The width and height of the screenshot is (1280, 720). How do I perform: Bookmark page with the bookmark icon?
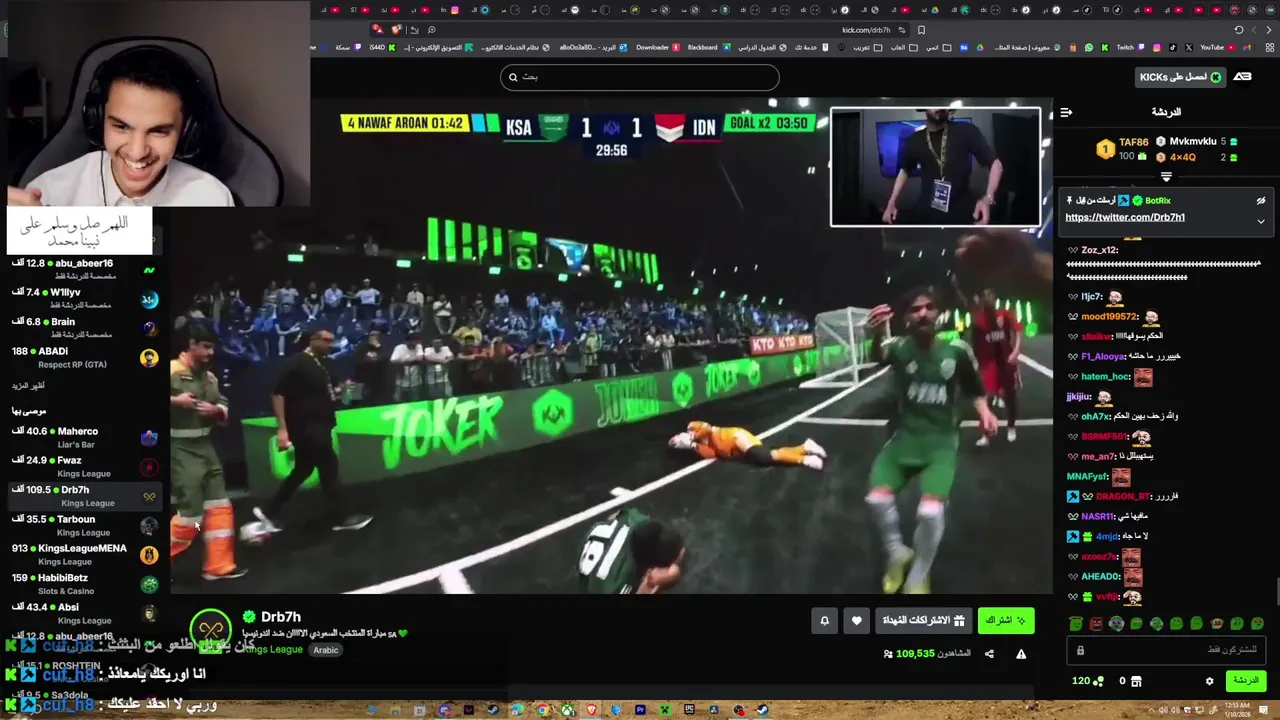click(x=921, y=30)
